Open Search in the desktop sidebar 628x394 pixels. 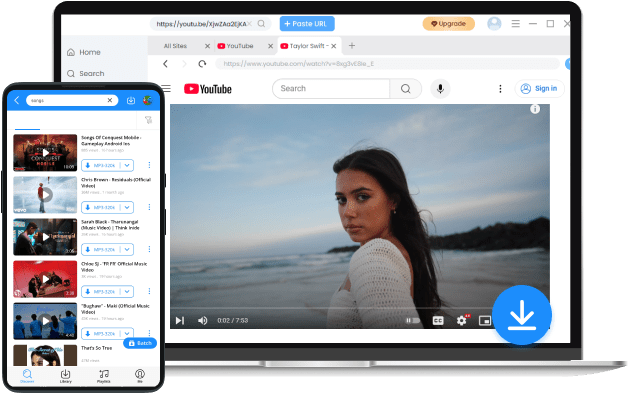(x=85, y=73)
